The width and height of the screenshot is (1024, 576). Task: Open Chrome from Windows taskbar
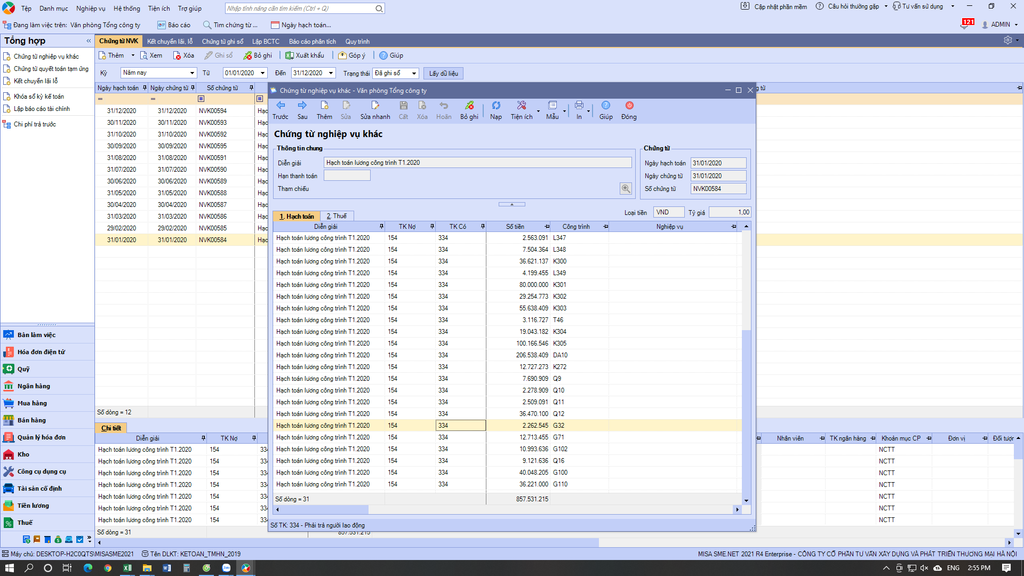107,568
